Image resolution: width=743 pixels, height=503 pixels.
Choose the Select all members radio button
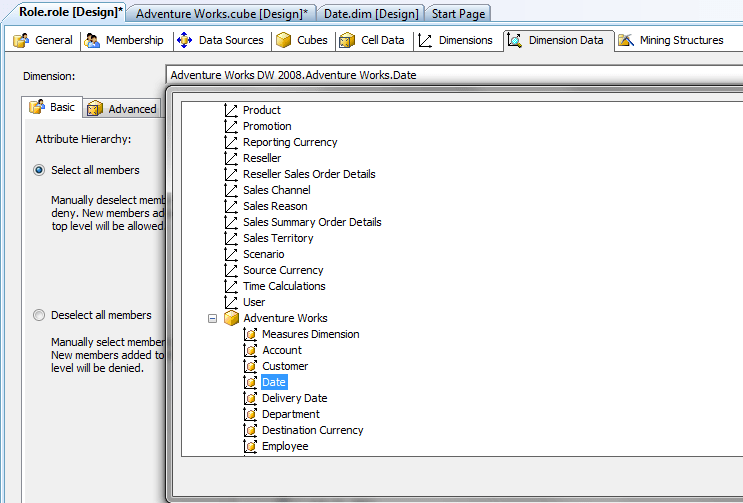click(x=39, y=170)
